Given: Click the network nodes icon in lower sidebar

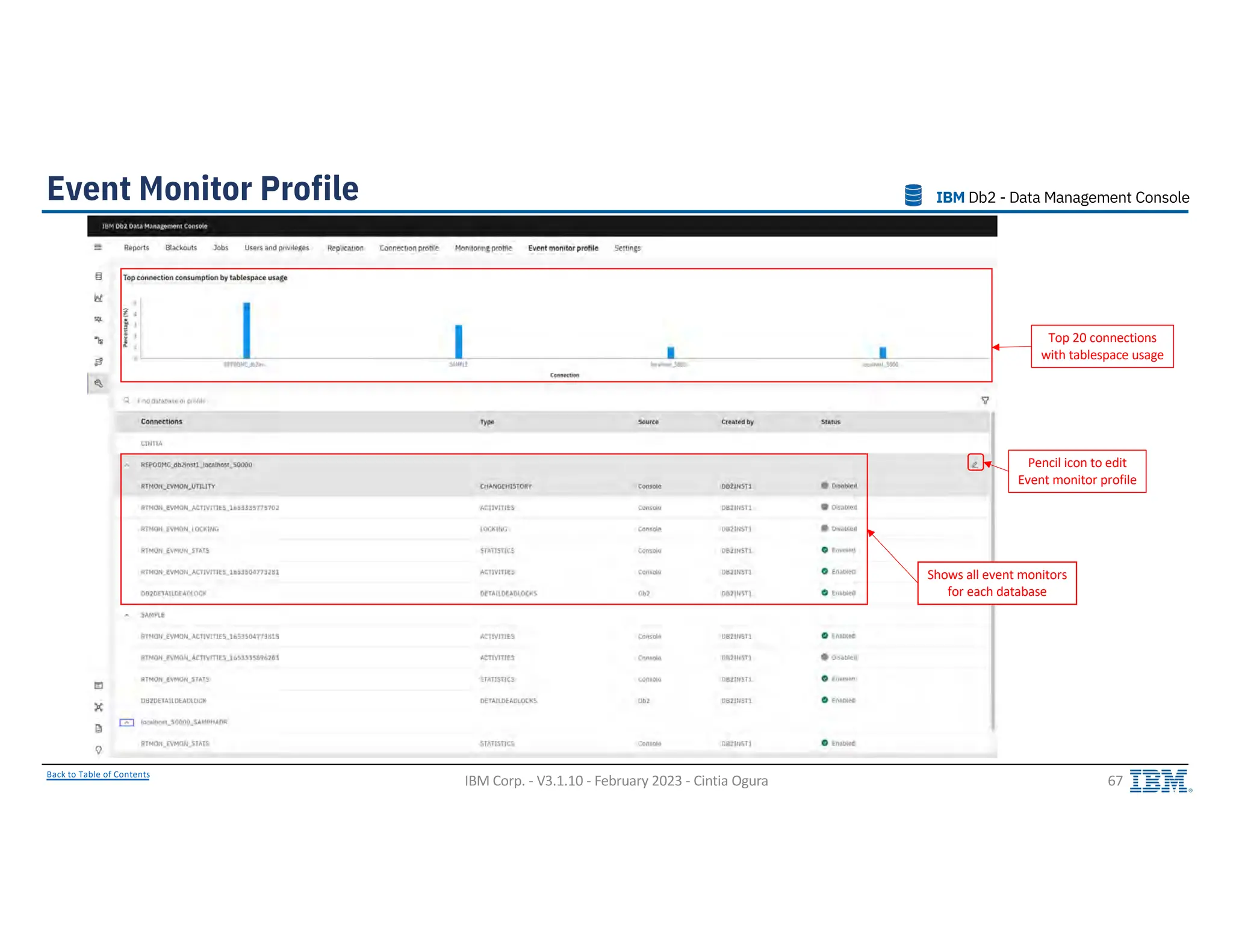Looking at the screenshot, I should (x=99, y=707).
